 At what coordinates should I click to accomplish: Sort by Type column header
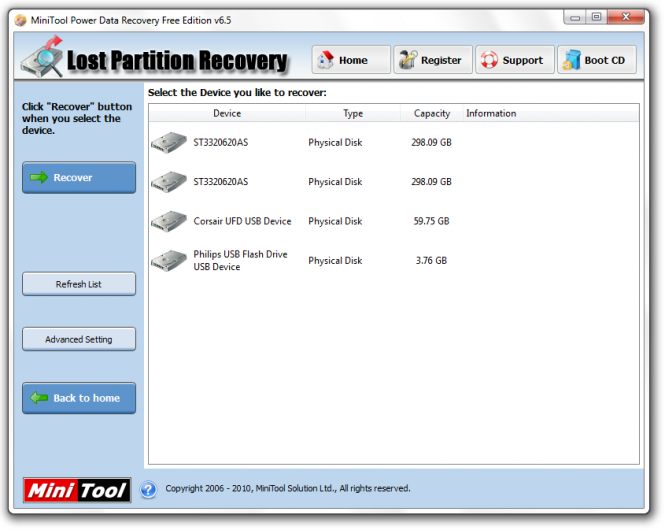353,114
